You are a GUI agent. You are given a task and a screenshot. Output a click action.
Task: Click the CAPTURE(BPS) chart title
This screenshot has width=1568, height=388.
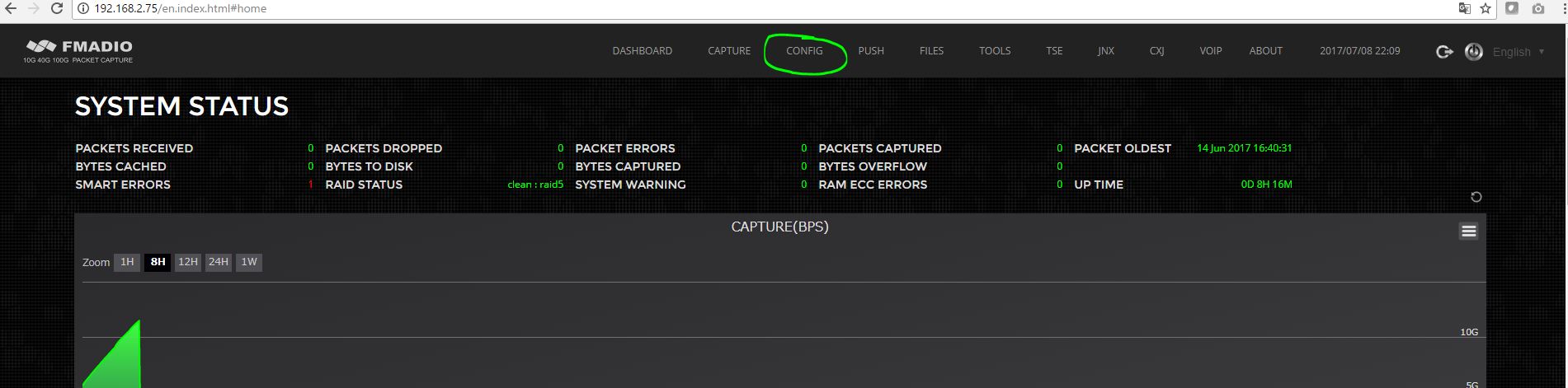(x=779, y=227)
